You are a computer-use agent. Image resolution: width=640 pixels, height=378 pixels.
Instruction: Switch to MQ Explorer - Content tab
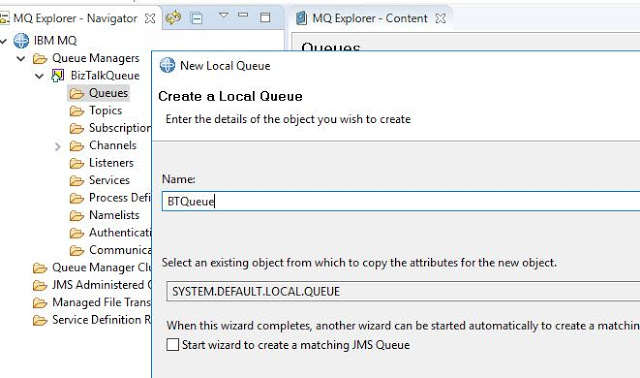click(370, 18)
